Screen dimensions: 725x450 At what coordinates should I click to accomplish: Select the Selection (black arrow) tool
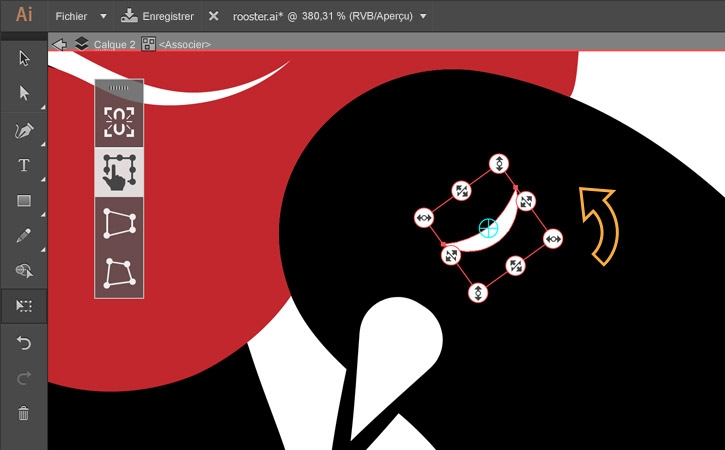24,58
